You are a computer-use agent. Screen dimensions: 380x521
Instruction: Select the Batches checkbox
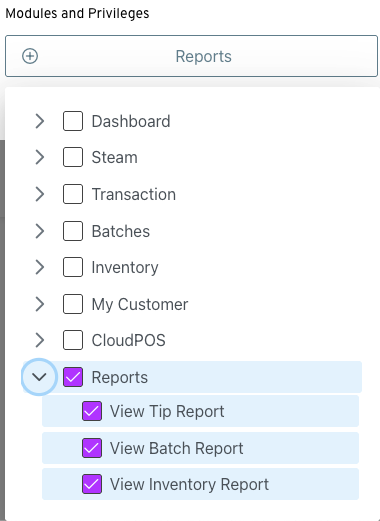point(73,231)
